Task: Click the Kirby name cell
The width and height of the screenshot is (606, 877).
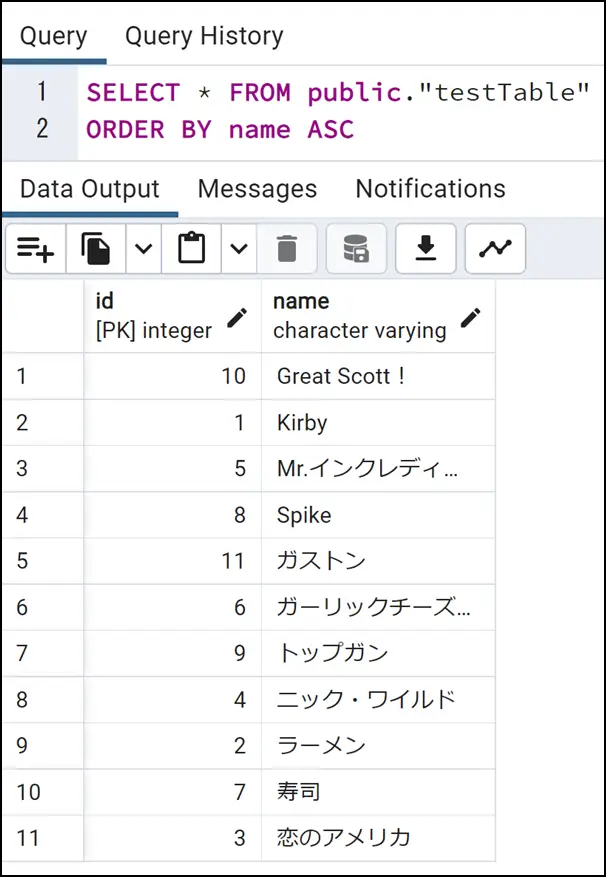Action: [378, 423]
